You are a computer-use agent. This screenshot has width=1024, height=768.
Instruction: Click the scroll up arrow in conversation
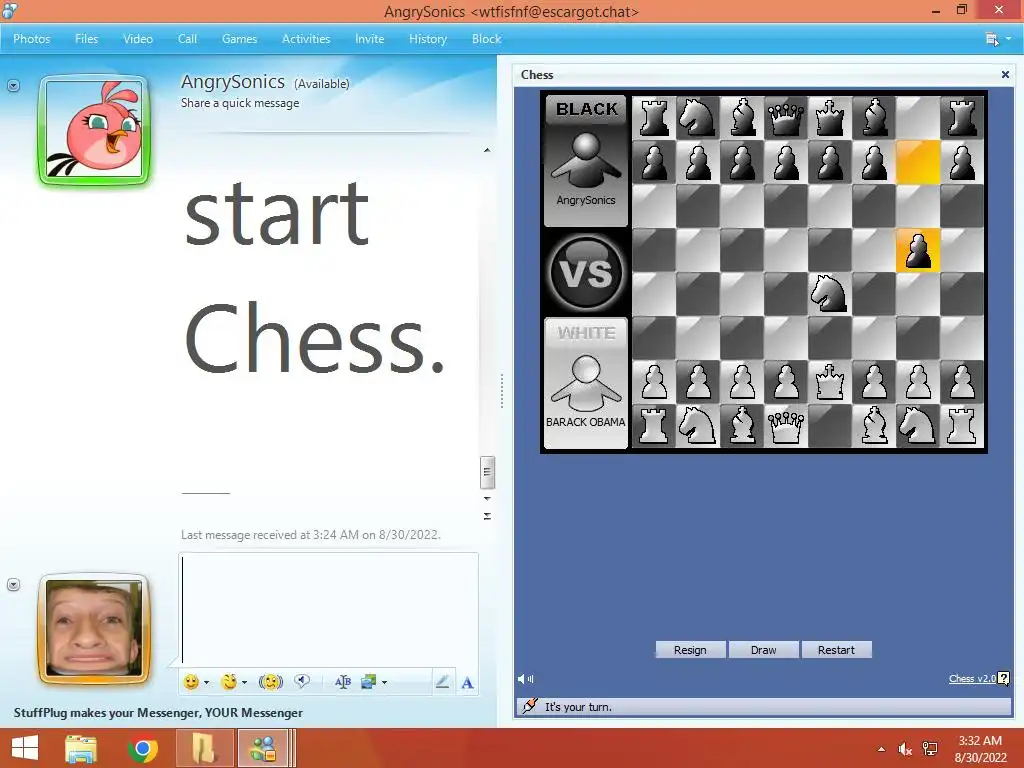coord(487,150)
